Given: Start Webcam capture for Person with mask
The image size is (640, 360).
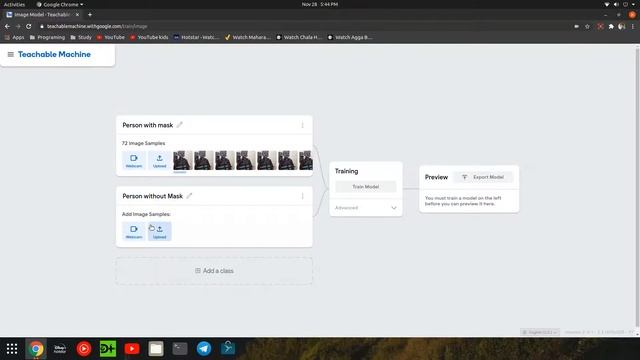Looking at the screenshot, I should 134,160.
